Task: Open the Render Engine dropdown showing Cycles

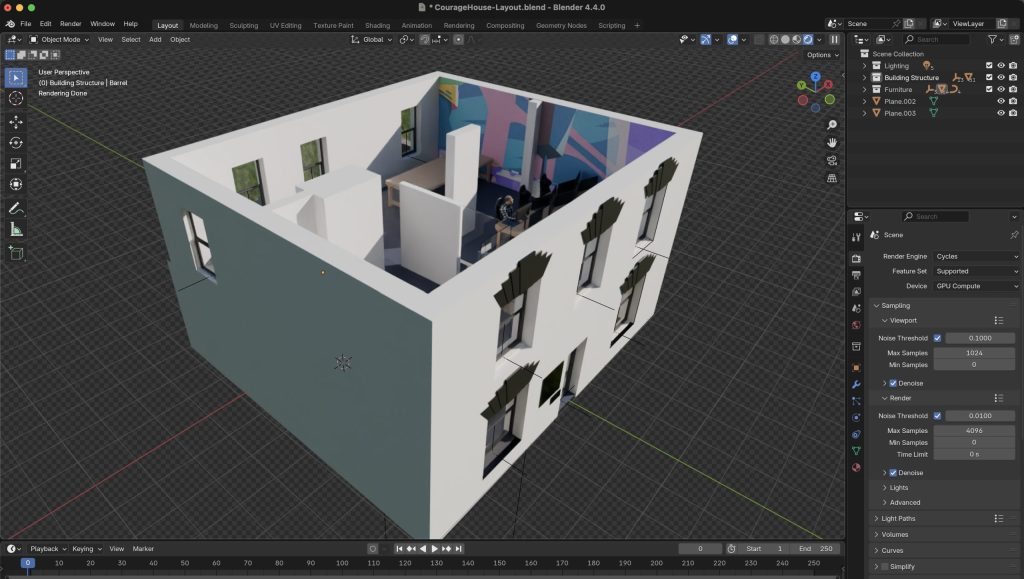Action: pos(975,256)
